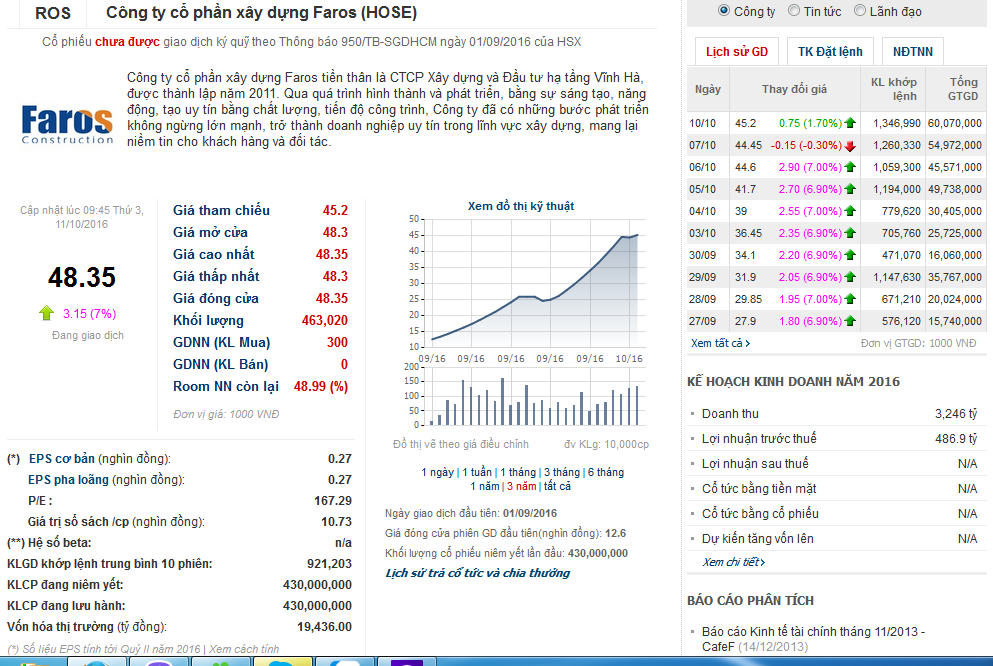Switch to the TK Đặt lệnh tab
The width and height of the screenshot is (993, 666).
(830, 51)
